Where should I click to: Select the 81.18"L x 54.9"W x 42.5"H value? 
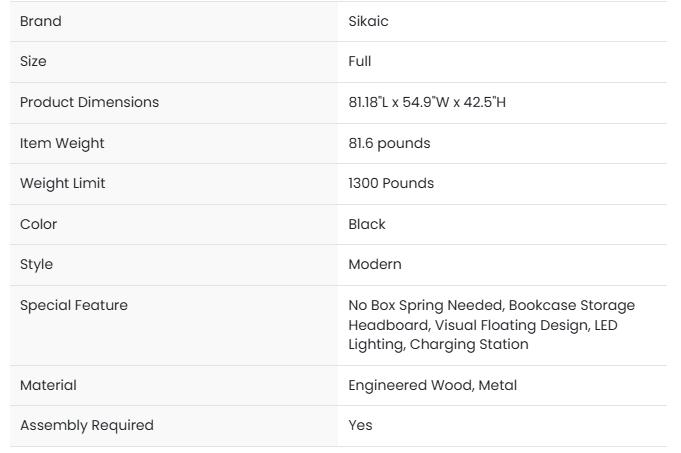click(x=427, y=102)
